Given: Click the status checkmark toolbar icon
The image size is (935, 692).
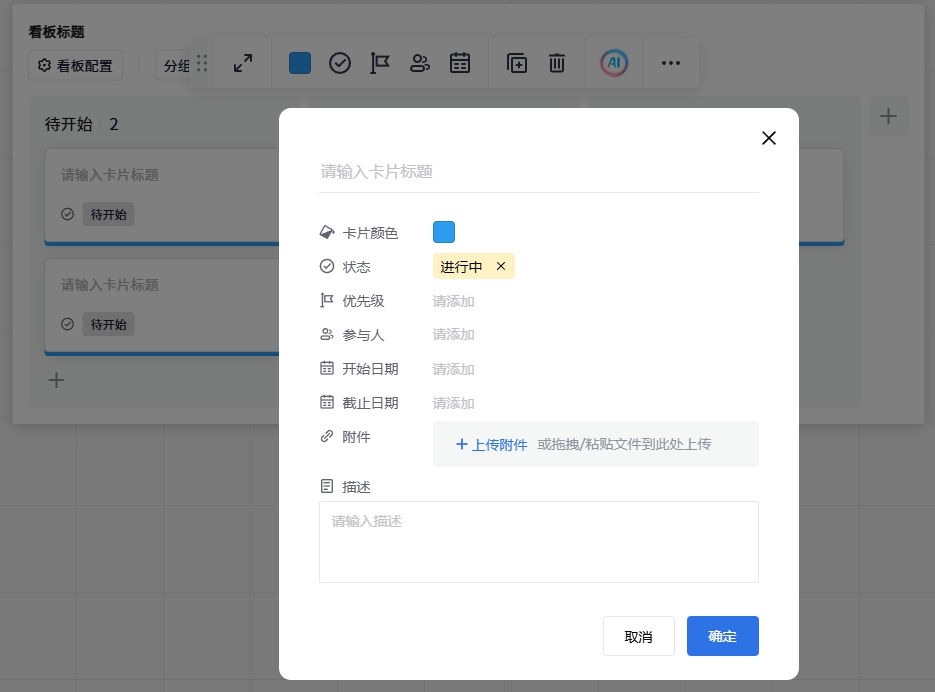Looking at the screenshot, I should point(340,63).
